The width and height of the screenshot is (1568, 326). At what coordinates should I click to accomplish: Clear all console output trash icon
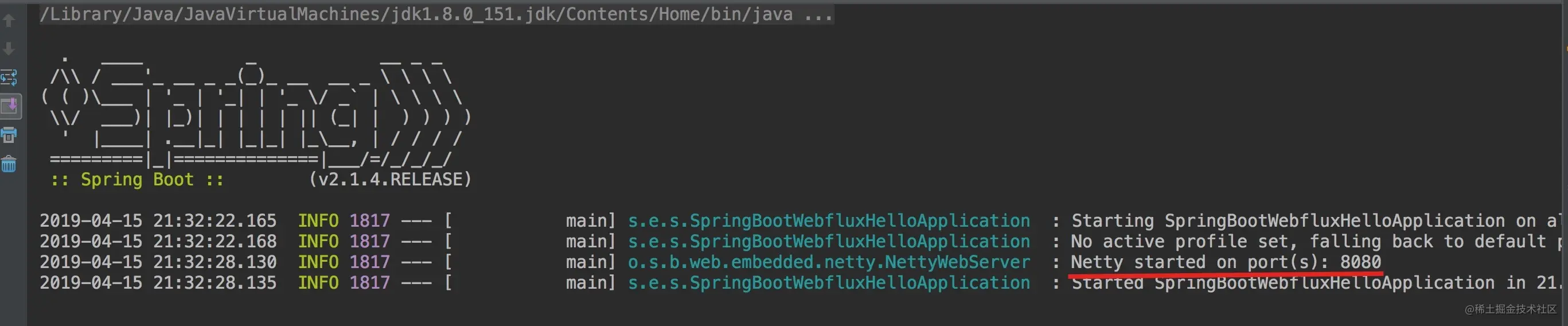tap(9, 164)
